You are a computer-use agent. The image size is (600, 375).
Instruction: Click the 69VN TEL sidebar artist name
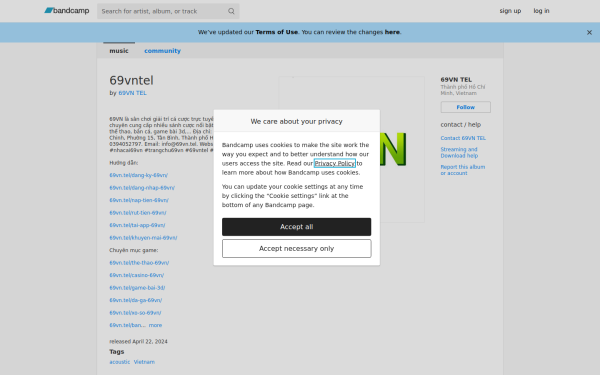click(456, 80)
